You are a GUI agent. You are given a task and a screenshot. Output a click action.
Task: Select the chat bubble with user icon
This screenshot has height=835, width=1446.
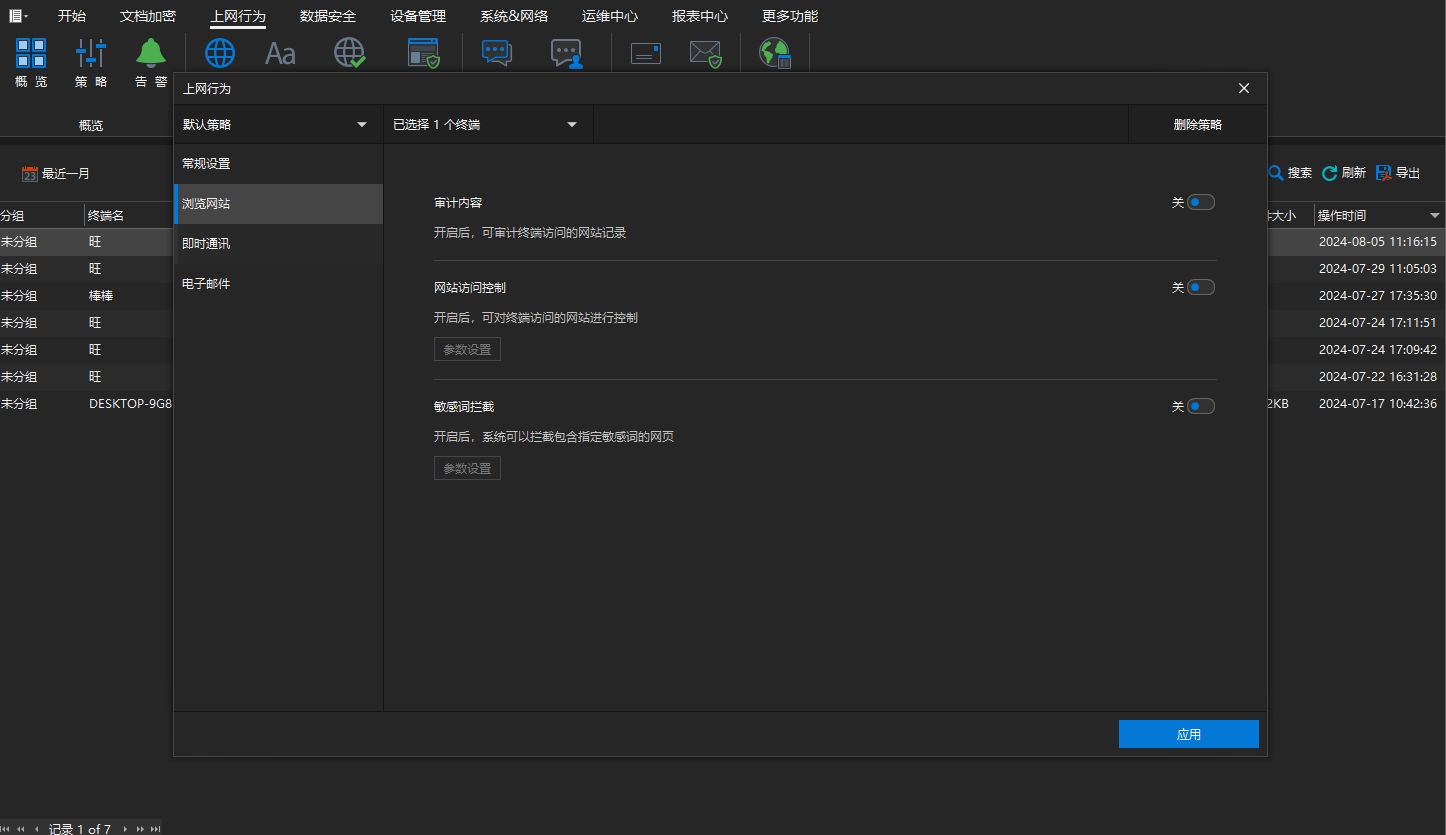pos(567,53)
